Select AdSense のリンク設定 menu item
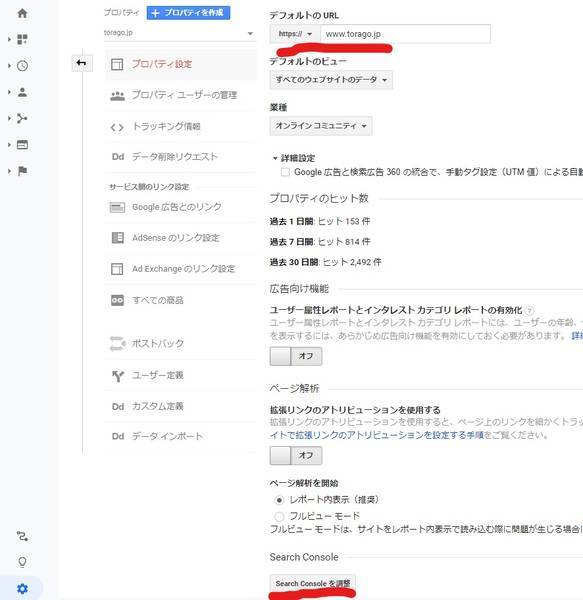Viewport: 583px width, 600px height. (x=180, y=238)
